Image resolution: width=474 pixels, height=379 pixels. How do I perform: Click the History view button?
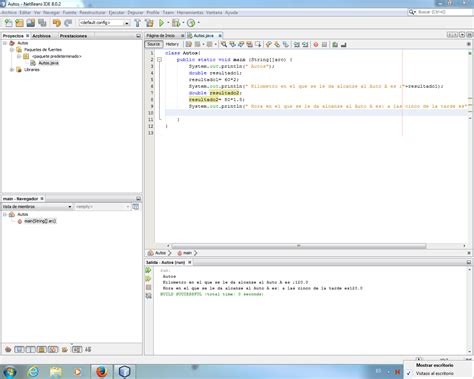tap(172, 44)
